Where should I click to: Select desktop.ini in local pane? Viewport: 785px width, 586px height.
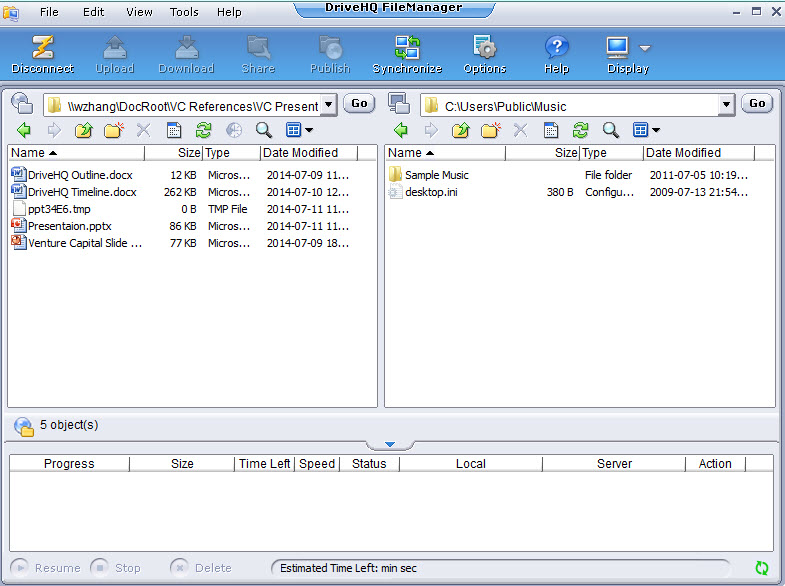point(431,192)
